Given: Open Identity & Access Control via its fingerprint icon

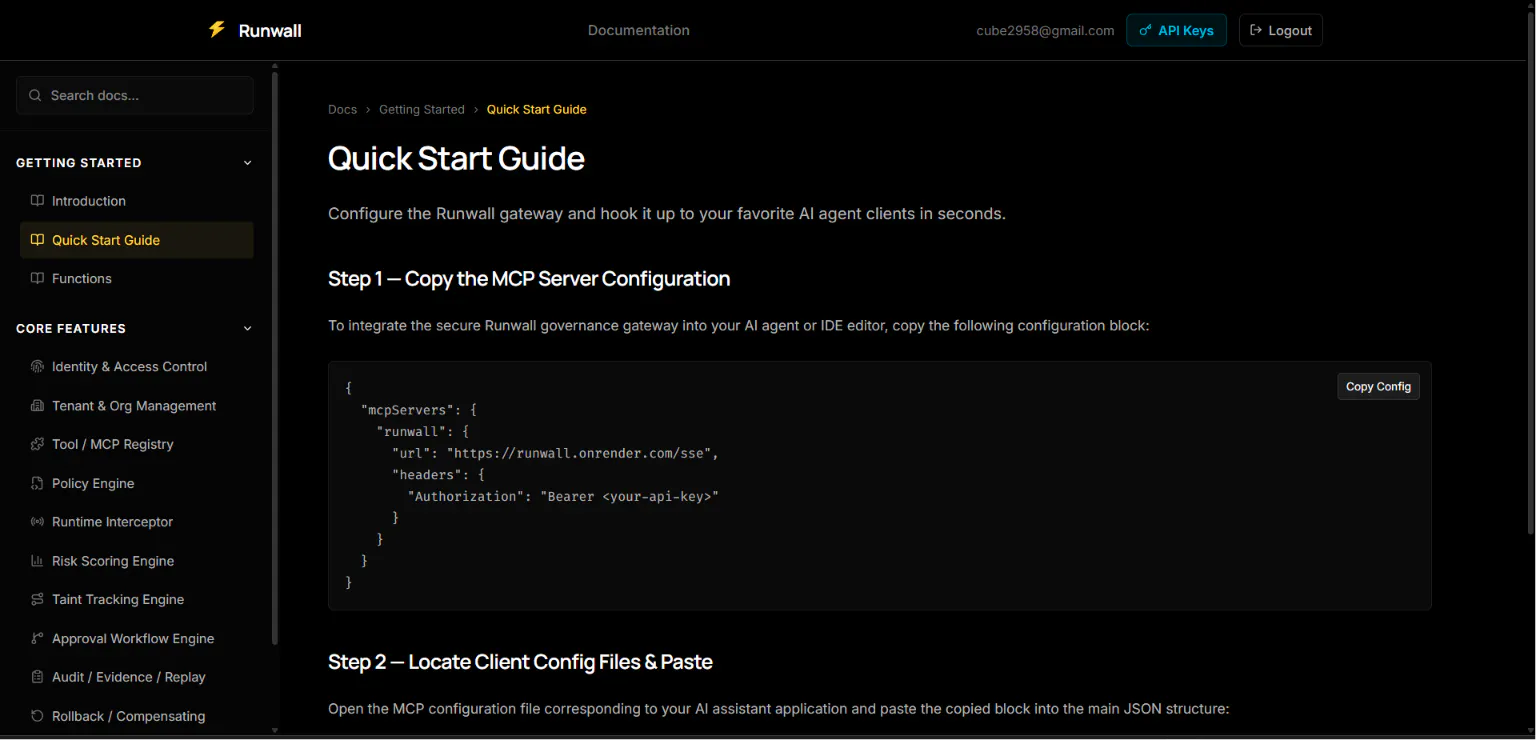Looking at the screenshot, I should pyautogui.click(x=37, y=367).
